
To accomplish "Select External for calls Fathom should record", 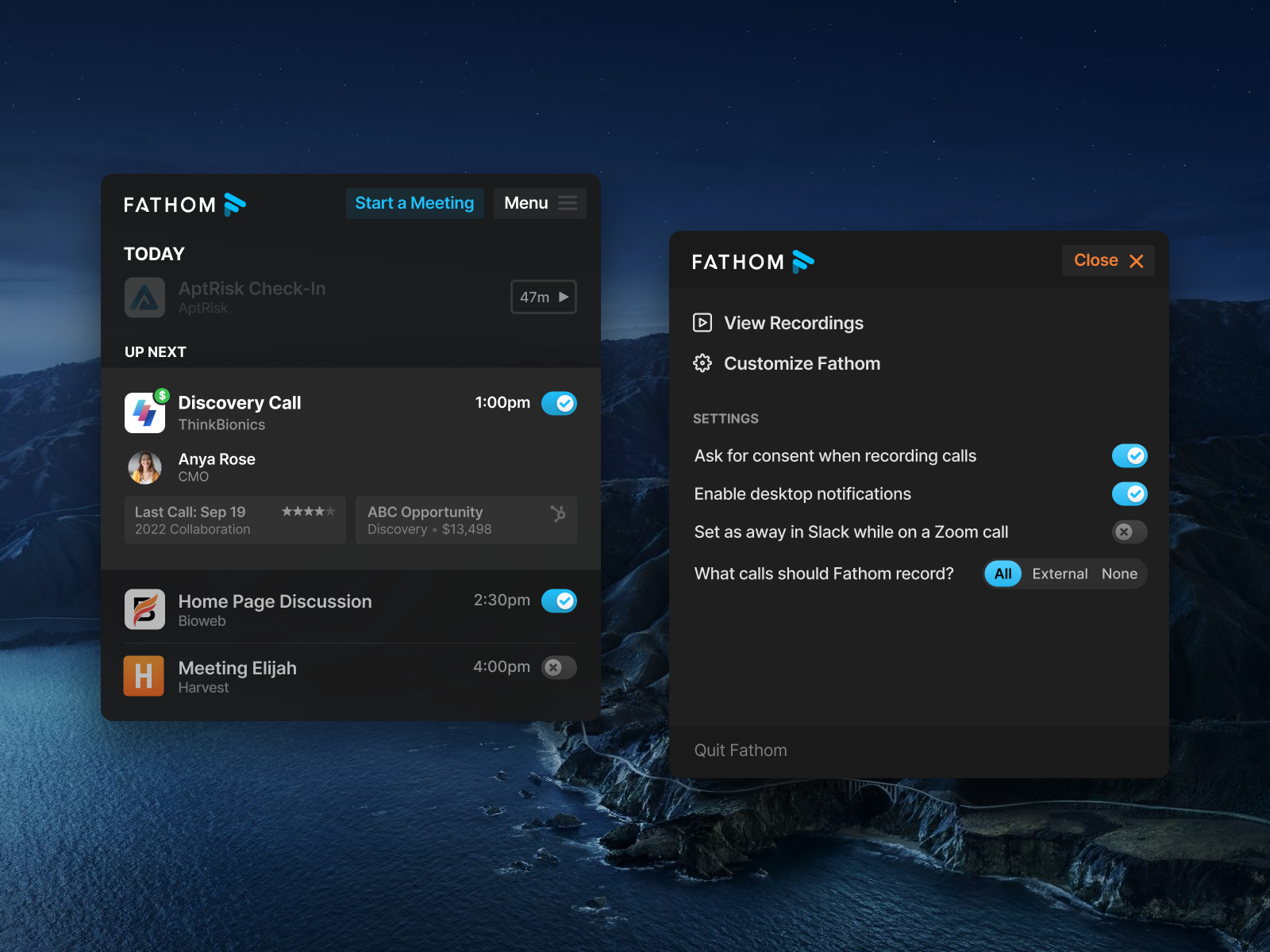I will 1060,574.
